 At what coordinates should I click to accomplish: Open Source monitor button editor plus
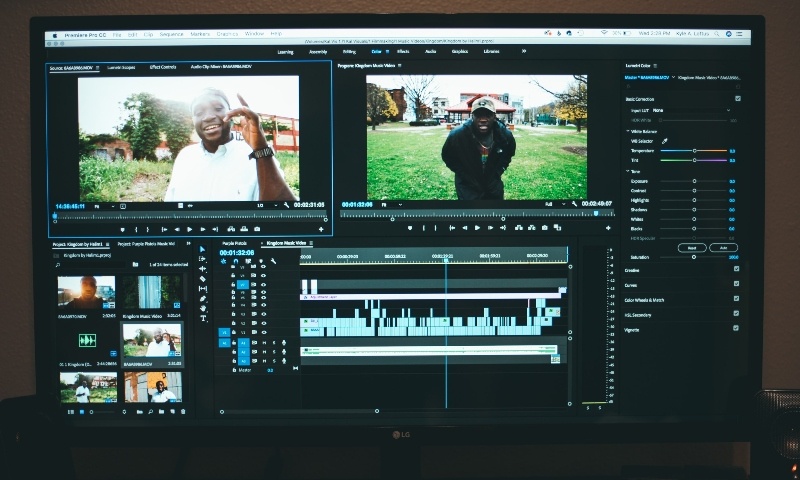pyautogui.click(x=321, y=230)
